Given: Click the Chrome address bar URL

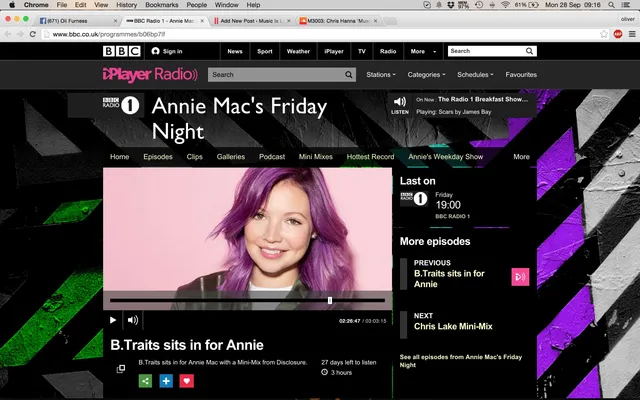Looking at the screenshot, I should coord(109,34).
